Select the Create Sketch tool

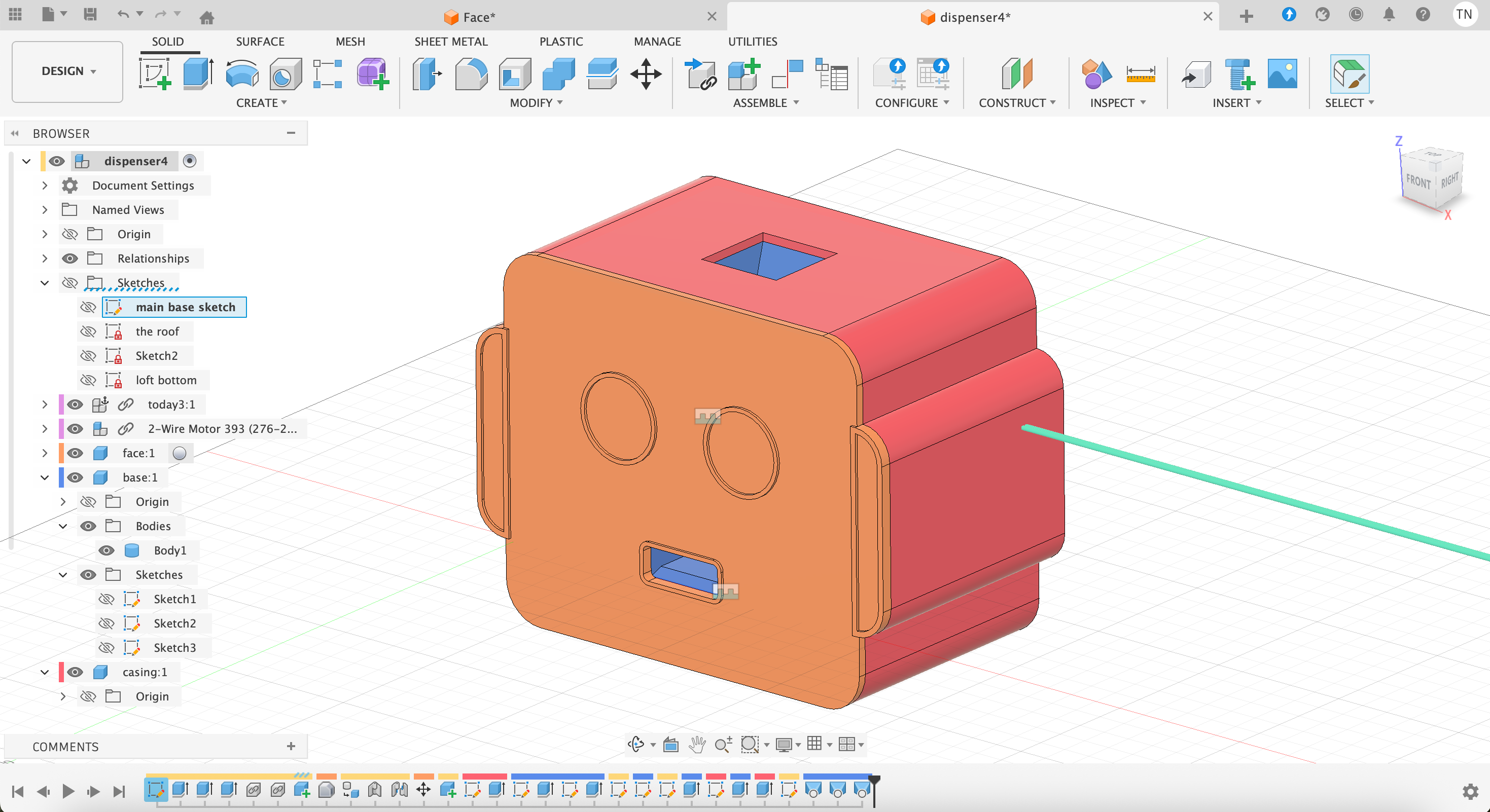tap(155, 74)
